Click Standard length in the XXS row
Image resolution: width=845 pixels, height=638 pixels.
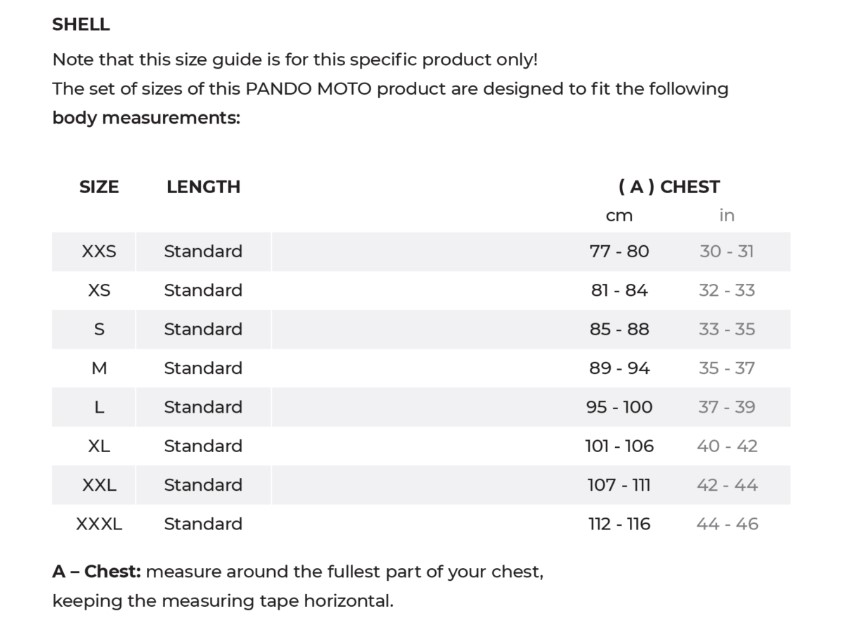tap(203, 252)
